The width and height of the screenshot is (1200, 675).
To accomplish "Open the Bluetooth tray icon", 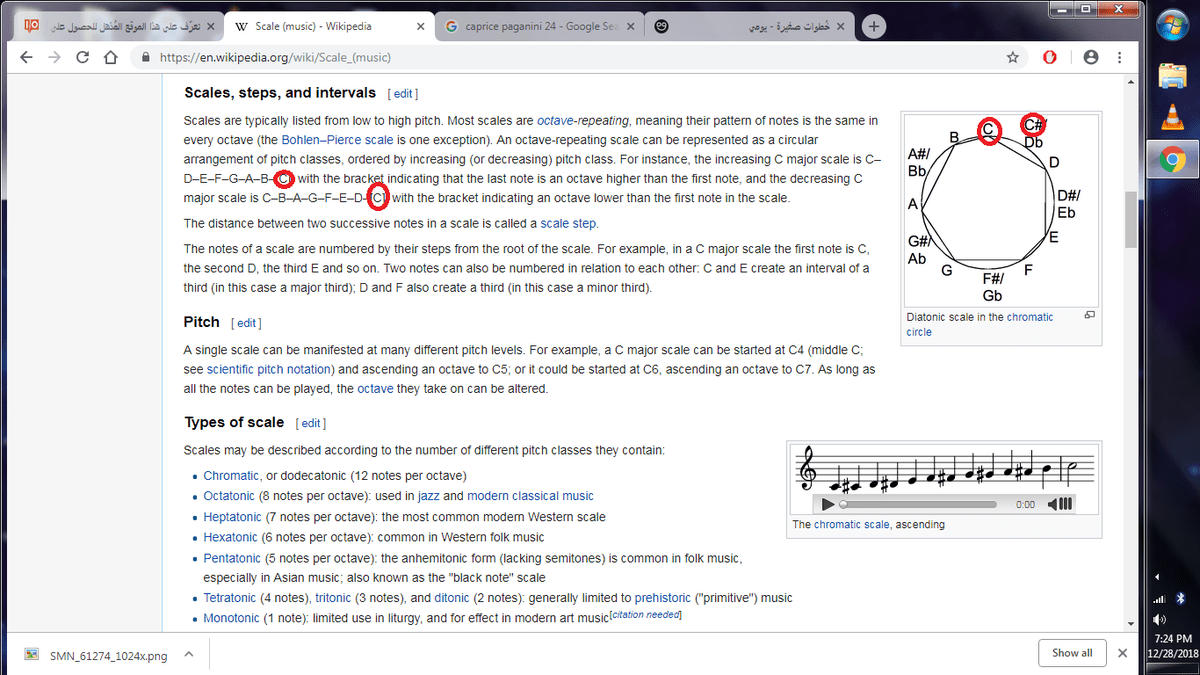I will coord(1180,599).
